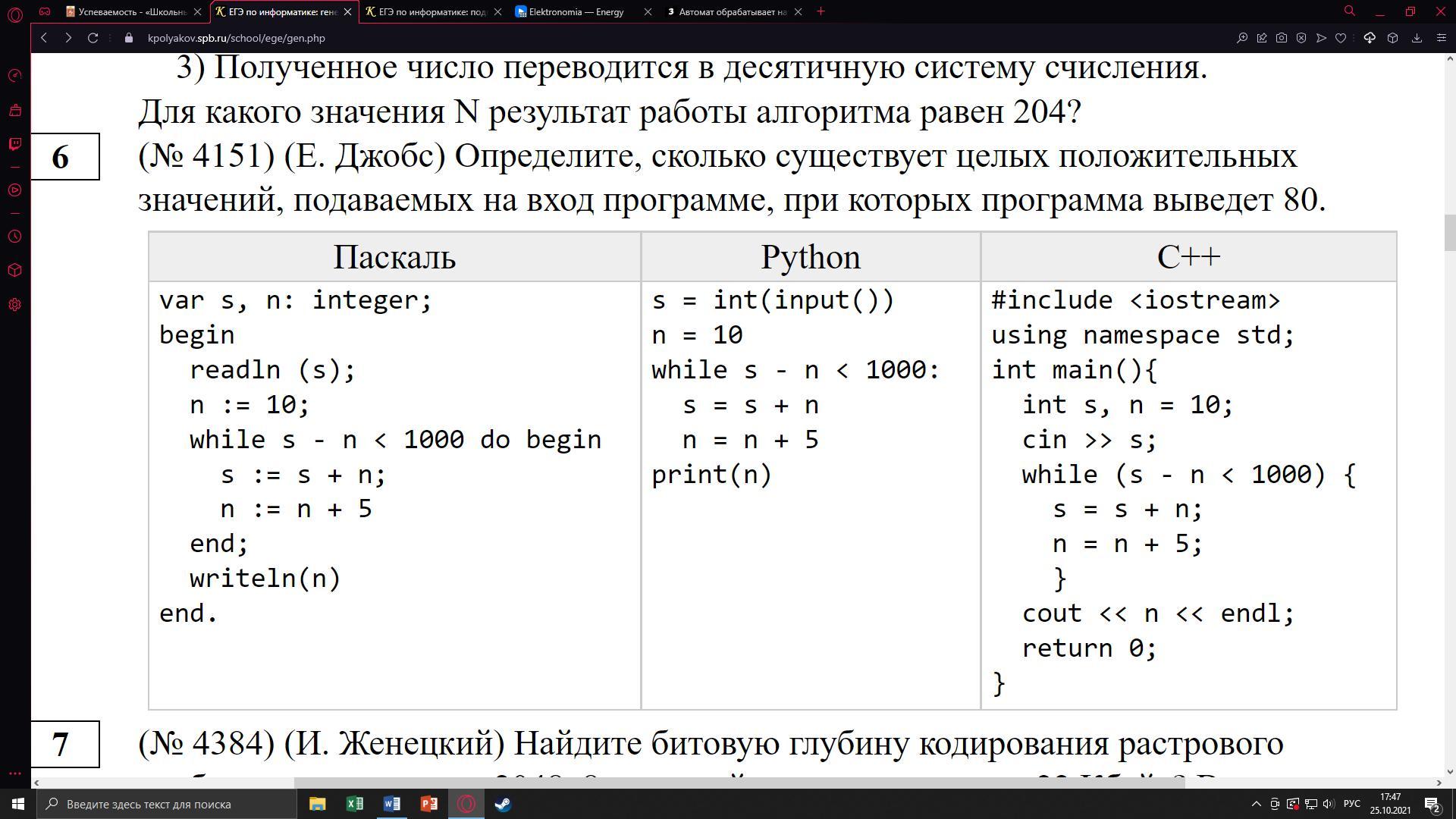The image size is (1456, 819).
Task: Open GX Cleaner broom icon
Action: (x=14, y=111)
